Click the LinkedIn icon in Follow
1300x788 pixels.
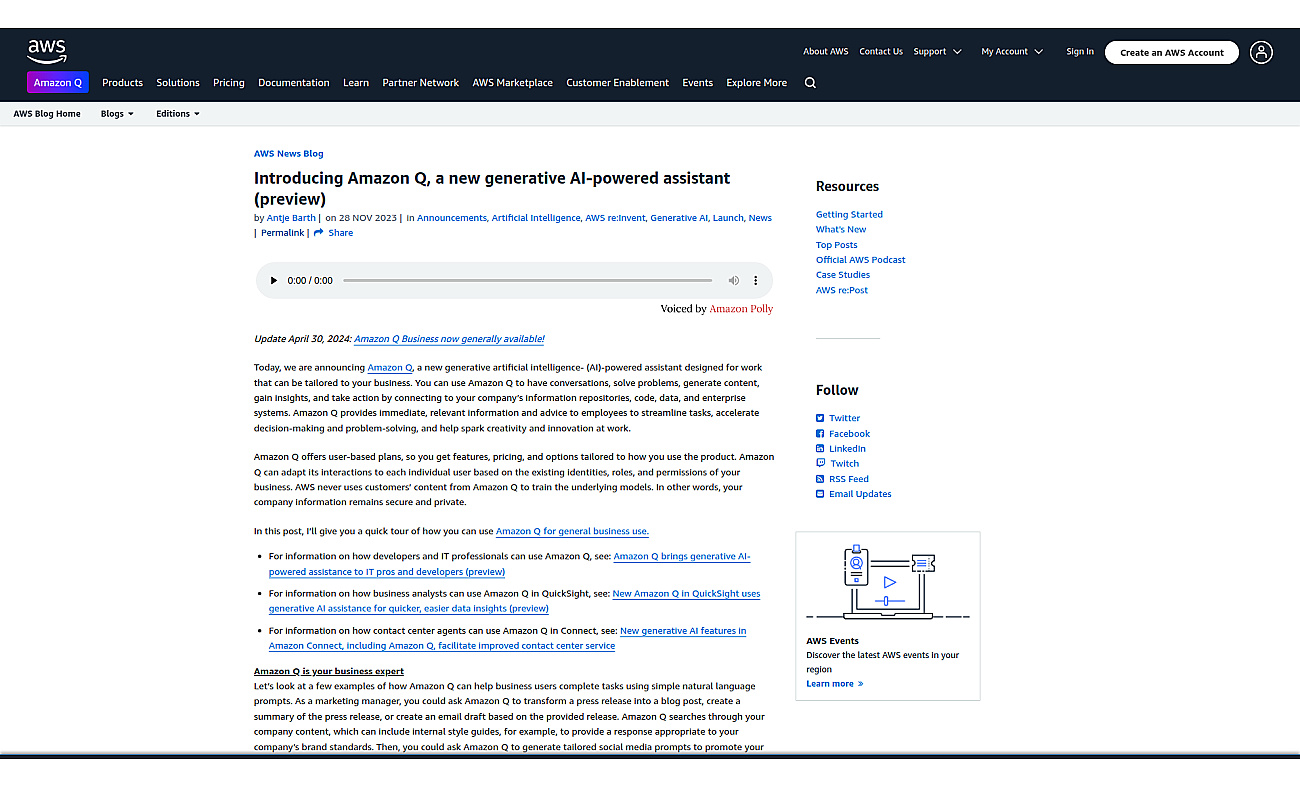(x=820, y=449)
